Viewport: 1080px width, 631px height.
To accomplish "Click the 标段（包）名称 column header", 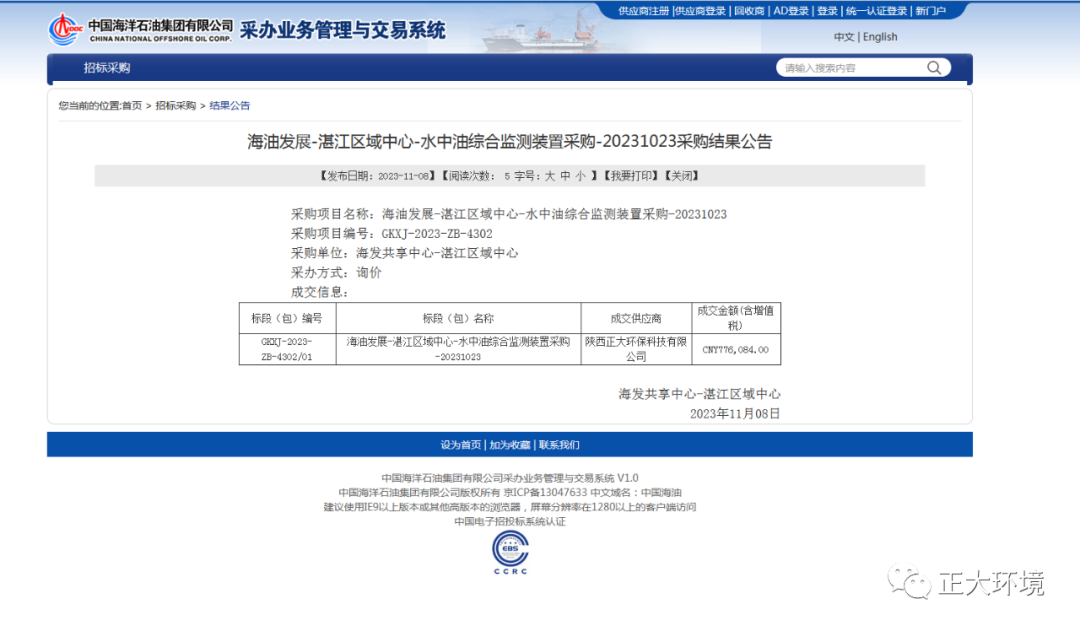I will pos(459,318).
